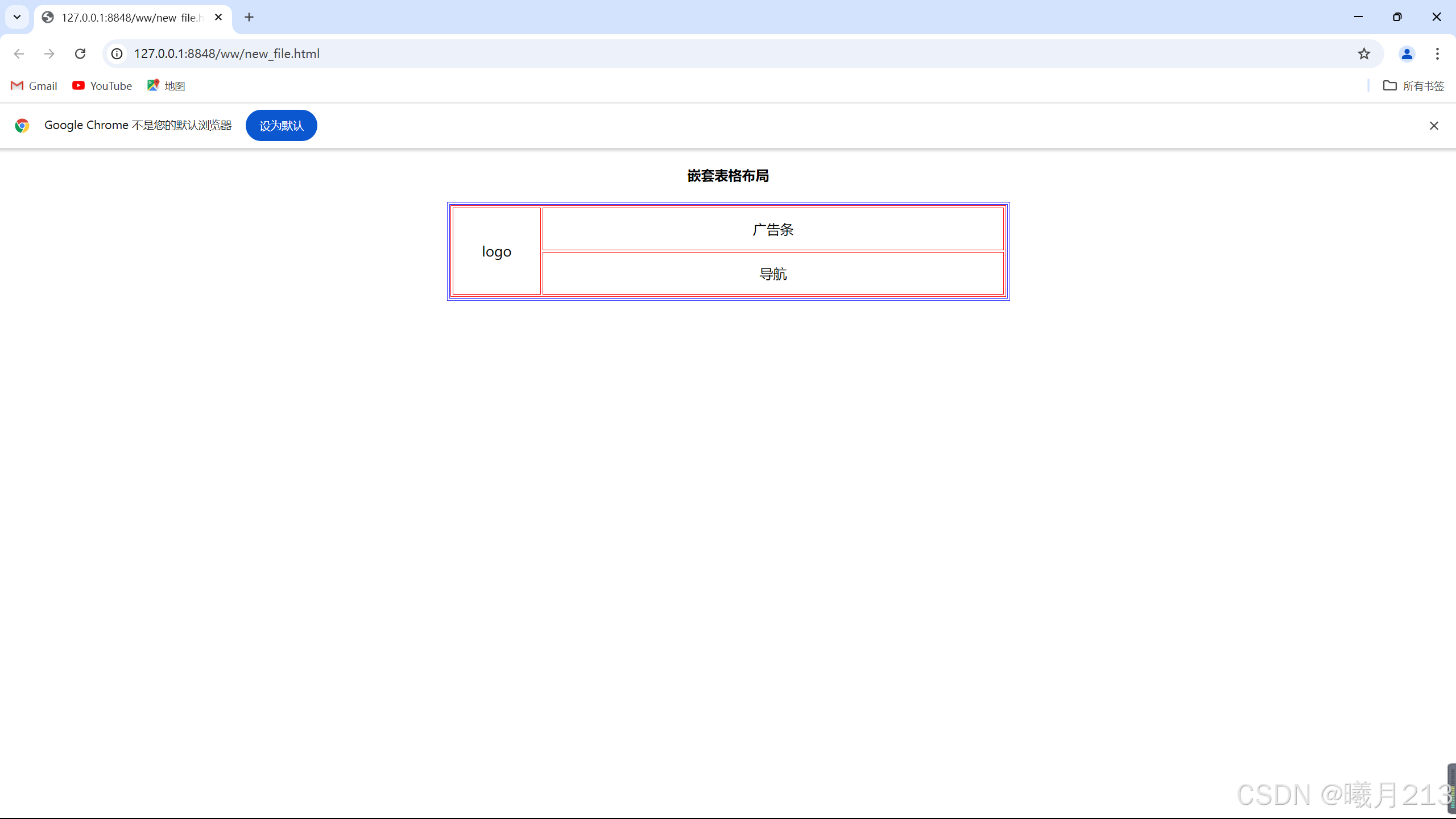
Task: Bookmark this page with star icon
Action: (x=1364, y=53)
